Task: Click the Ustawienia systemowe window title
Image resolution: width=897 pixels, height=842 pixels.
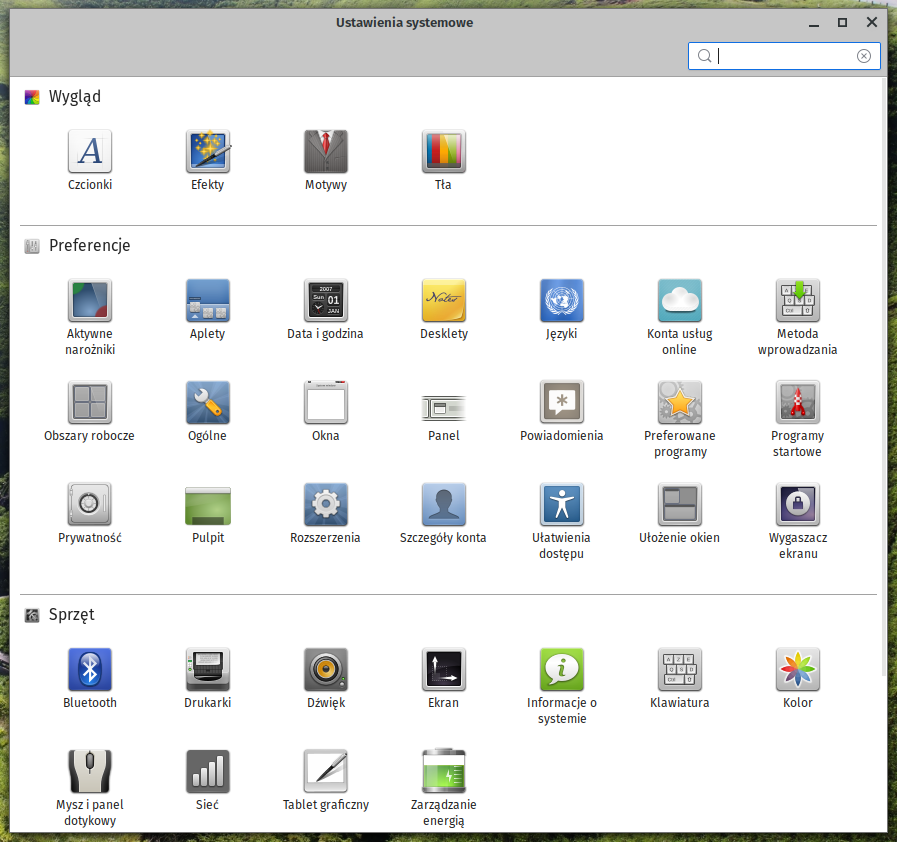Action: tap(404, 22)
